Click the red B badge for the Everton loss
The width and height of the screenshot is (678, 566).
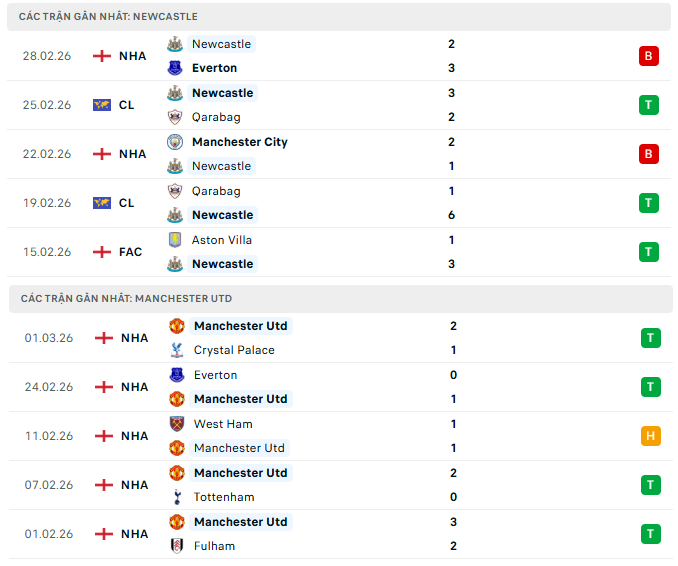[649, 56]
